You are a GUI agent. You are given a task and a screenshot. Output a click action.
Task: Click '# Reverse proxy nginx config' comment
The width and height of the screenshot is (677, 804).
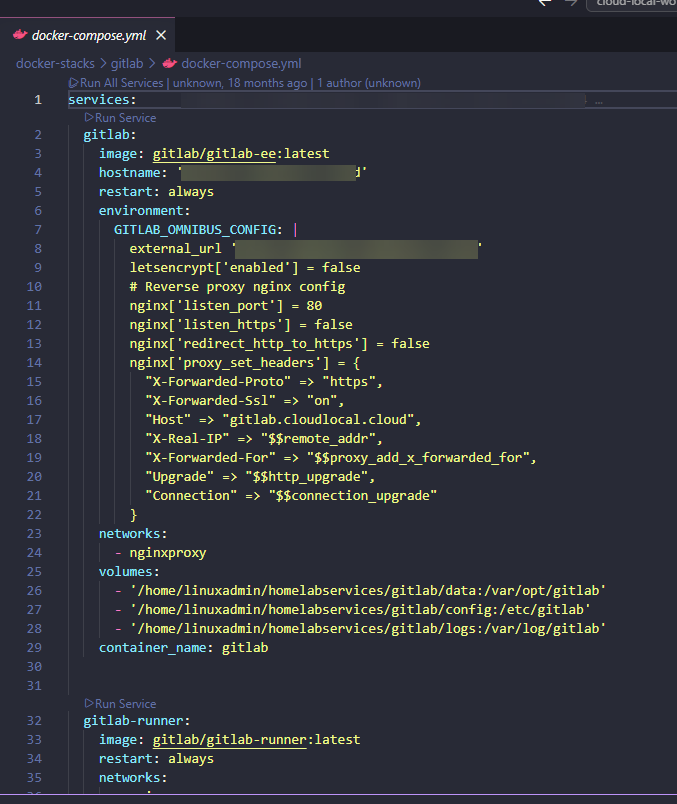237,287
